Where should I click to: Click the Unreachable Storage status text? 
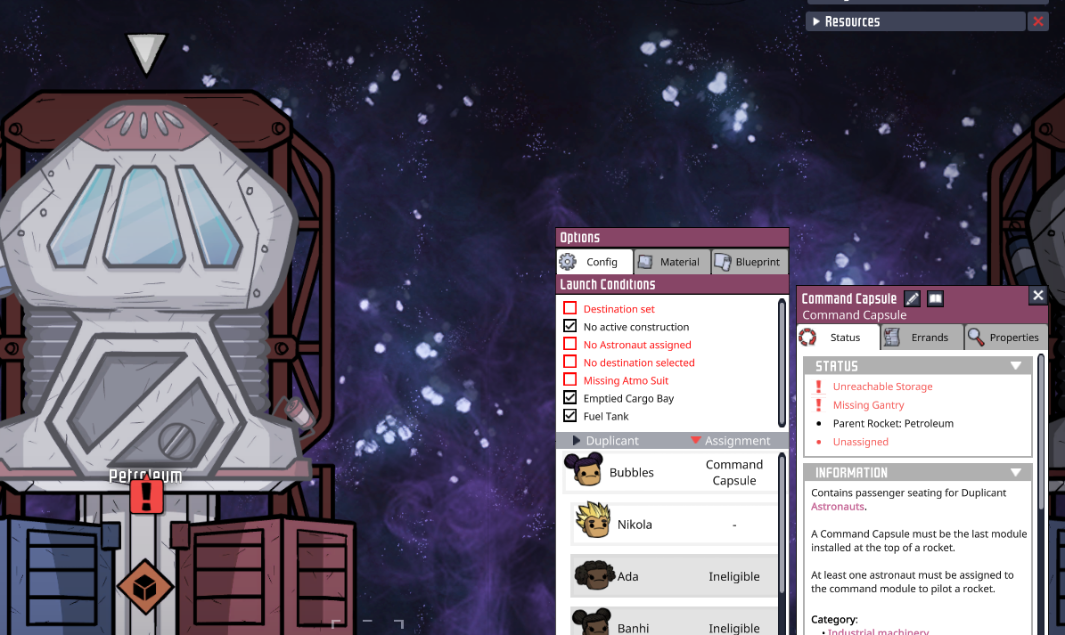(x=882, y=386)
